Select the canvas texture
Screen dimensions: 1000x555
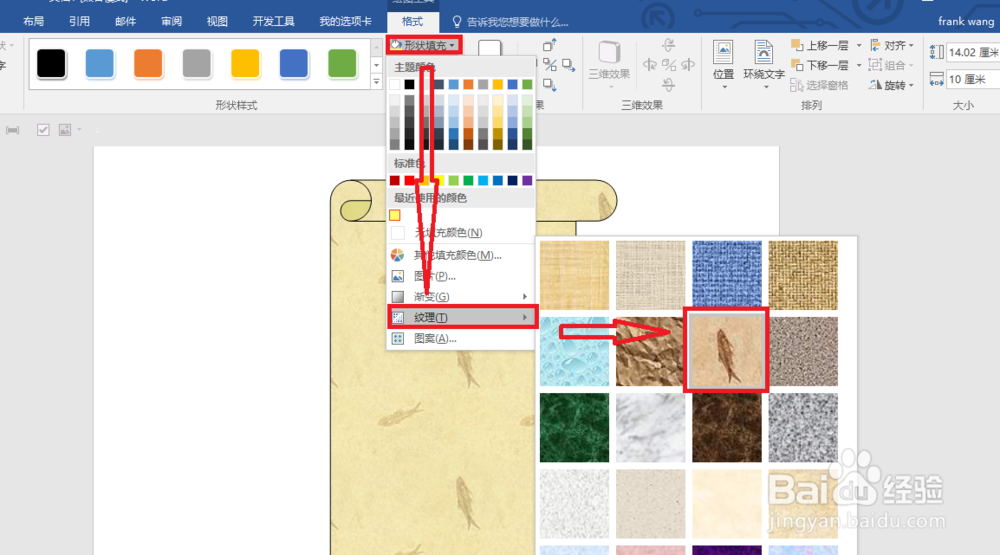tap(651, 275)
